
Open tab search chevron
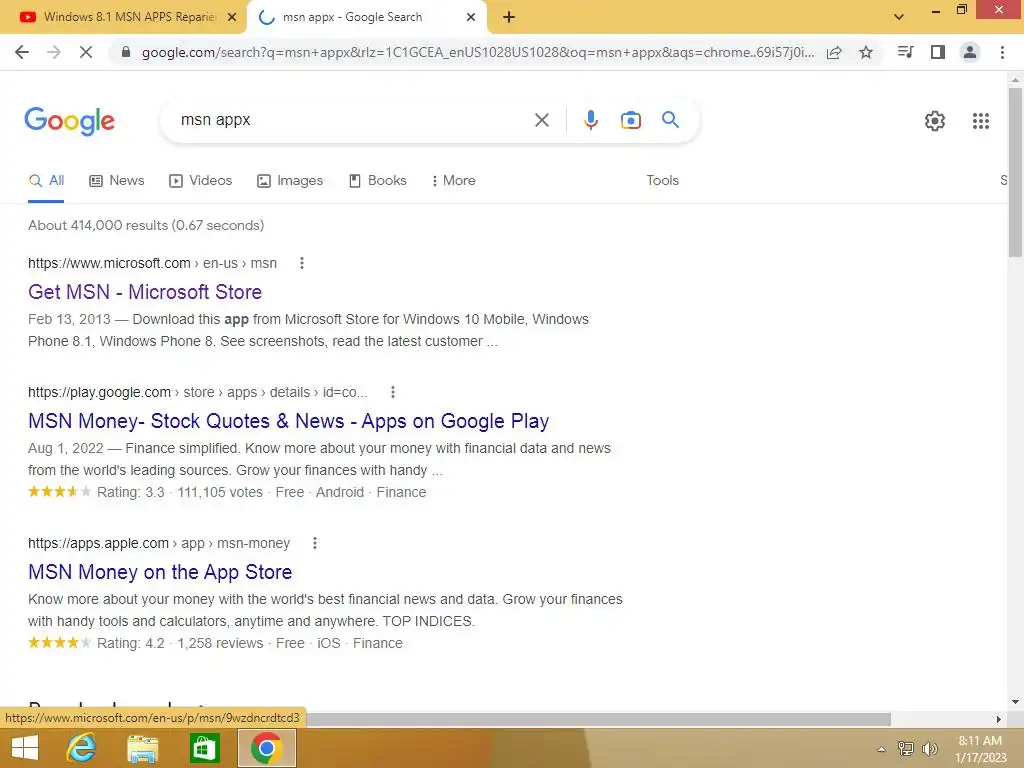899,17
